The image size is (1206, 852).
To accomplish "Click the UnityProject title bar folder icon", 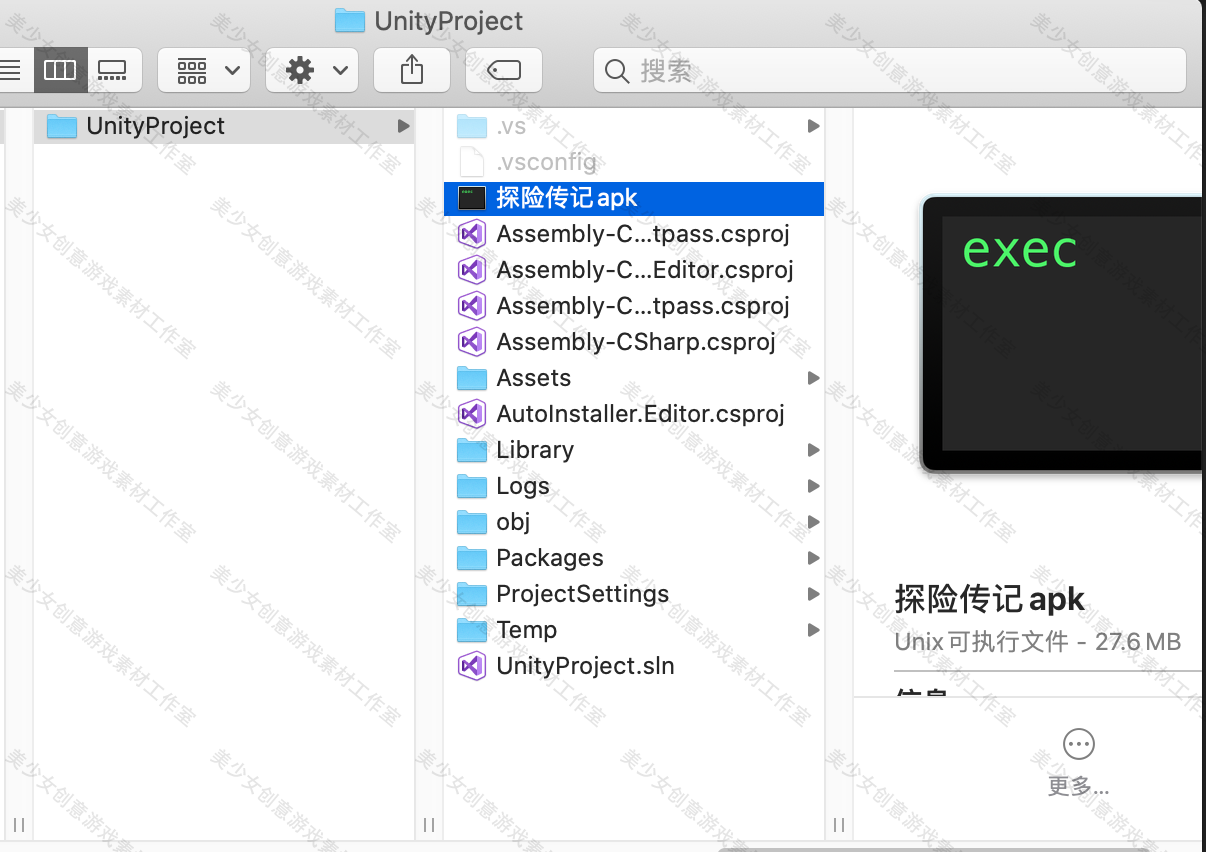I will [349, 20].
